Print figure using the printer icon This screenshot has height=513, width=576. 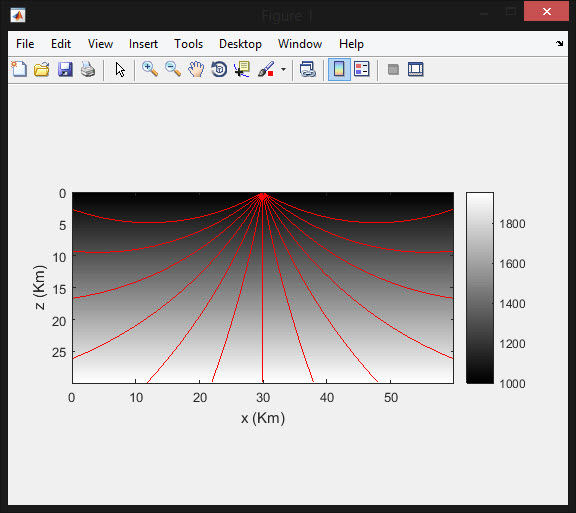[88, 69]
